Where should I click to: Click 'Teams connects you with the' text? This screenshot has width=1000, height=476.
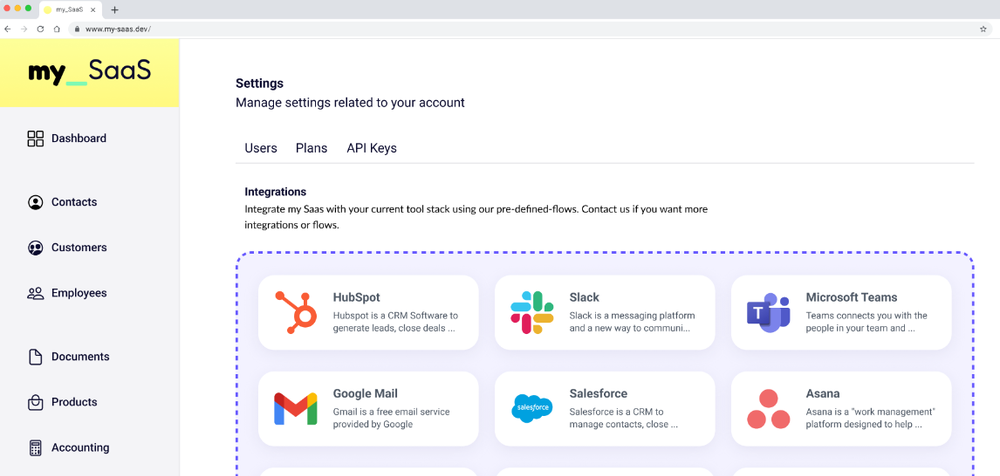click(x=866, y=316)
